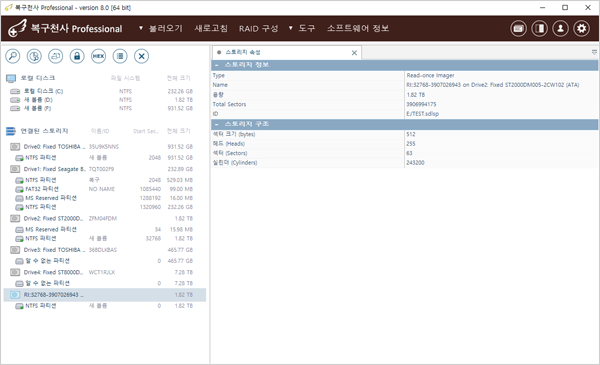Click the Drive4 ST8000D hard disk icon

[x=15, y=272]
